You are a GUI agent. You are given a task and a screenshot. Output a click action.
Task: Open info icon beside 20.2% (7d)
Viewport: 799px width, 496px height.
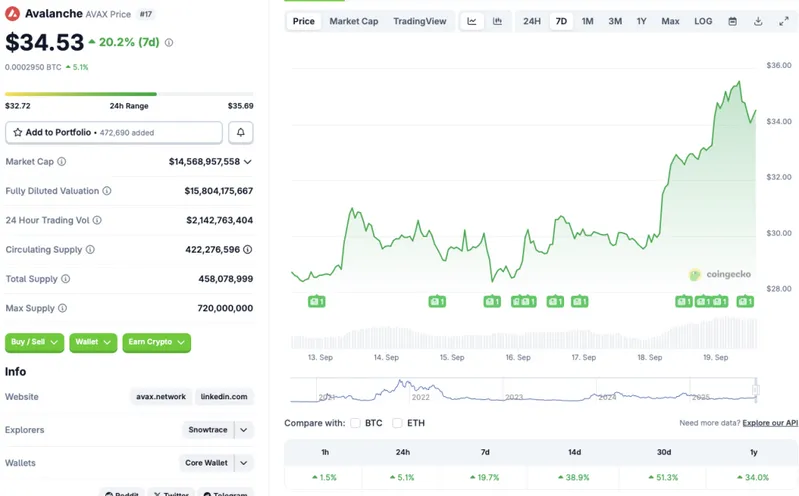click(x=169, y=43)
